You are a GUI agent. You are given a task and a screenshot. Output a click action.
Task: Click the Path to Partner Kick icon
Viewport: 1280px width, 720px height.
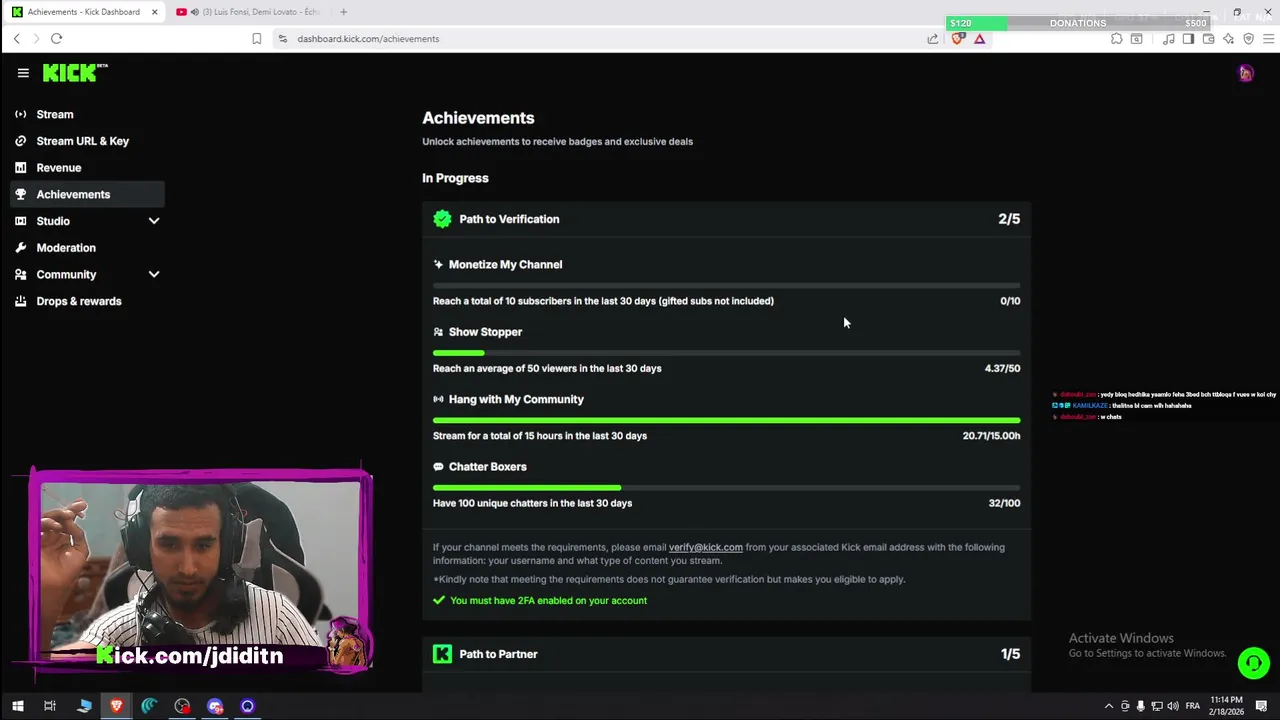[442, 654]
